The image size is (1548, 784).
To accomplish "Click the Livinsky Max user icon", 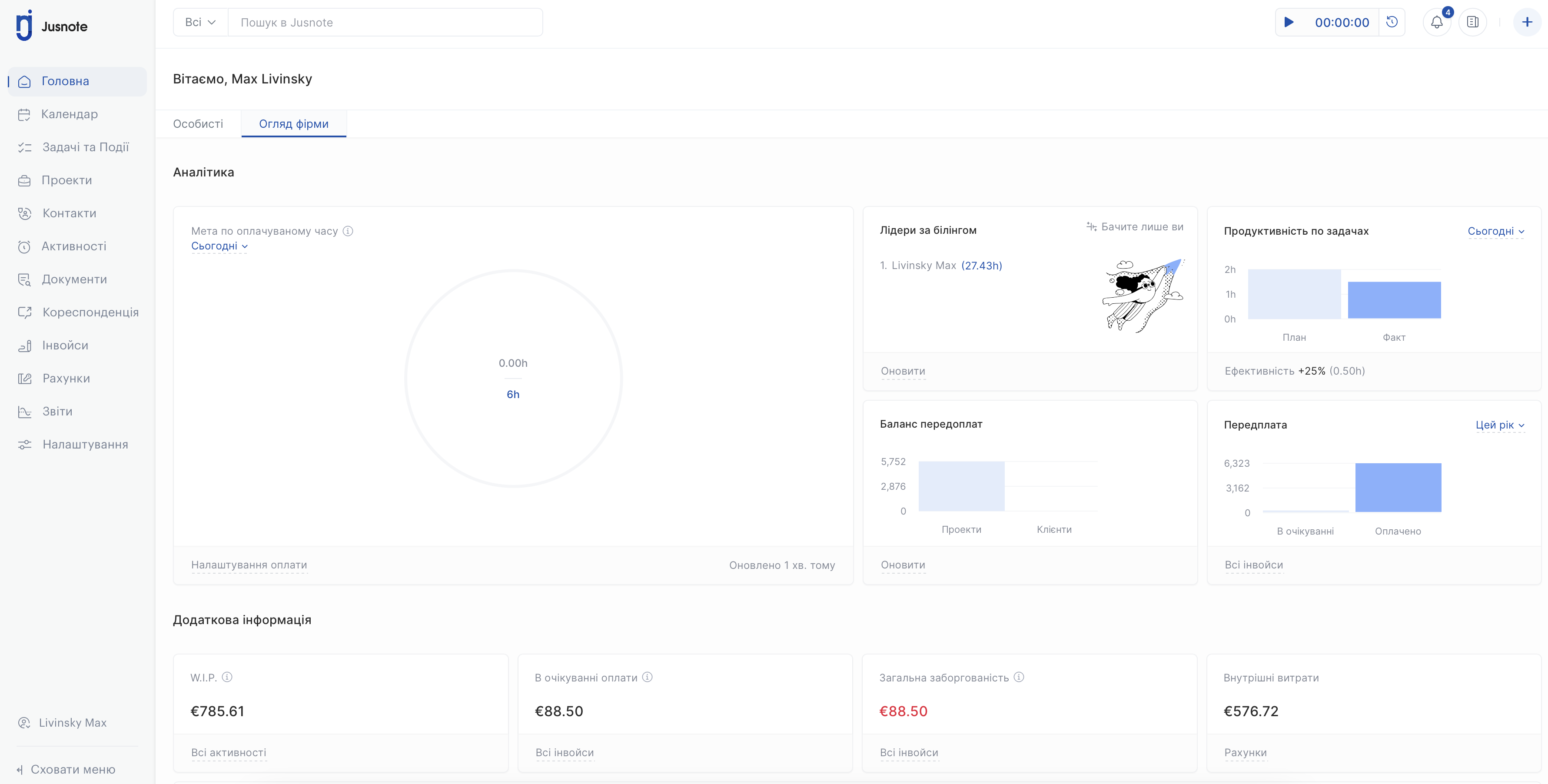I will [x=24, y=723].
